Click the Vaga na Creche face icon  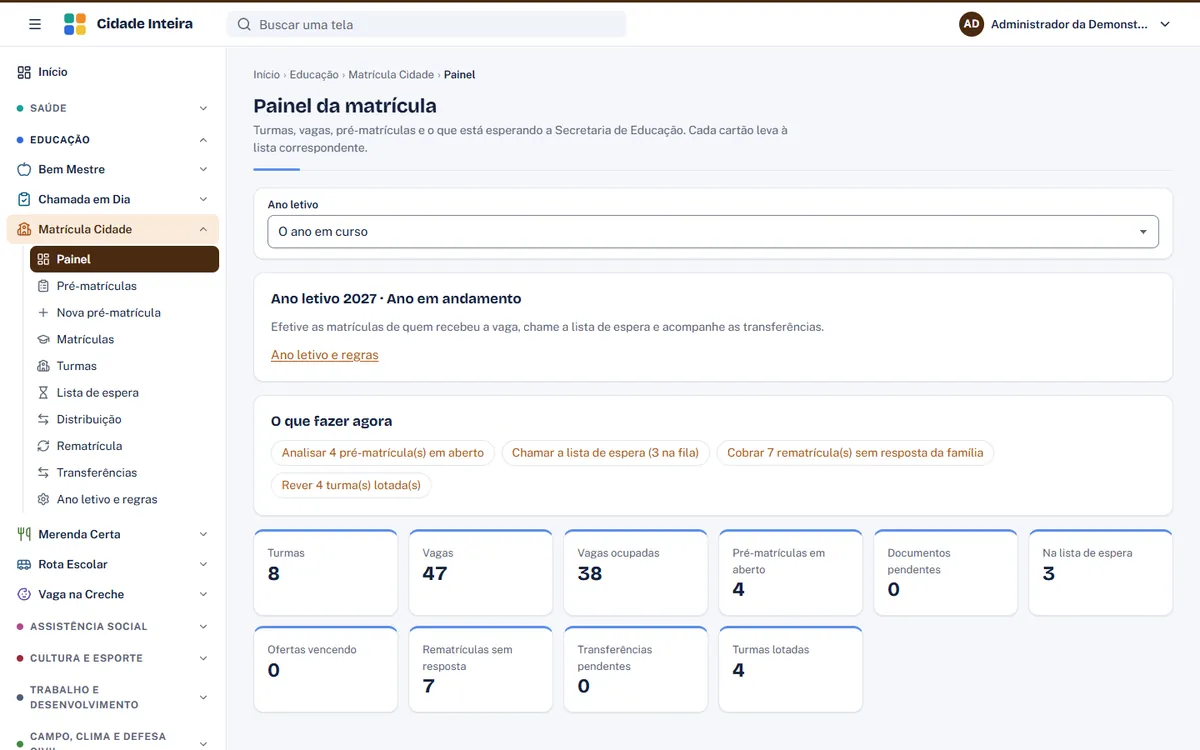click(x=24, y=595)
